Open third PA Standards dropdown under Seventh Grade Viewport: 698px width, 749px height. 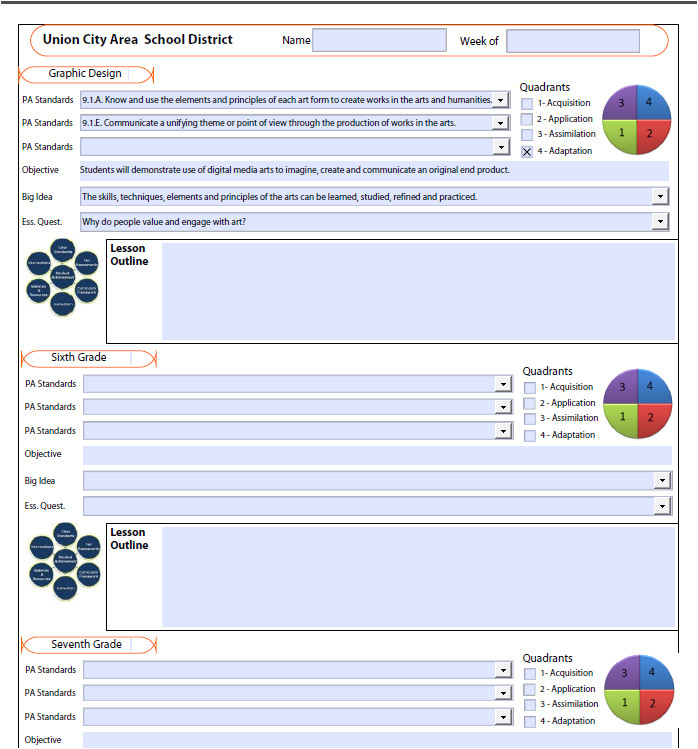[x=503, y=717]
